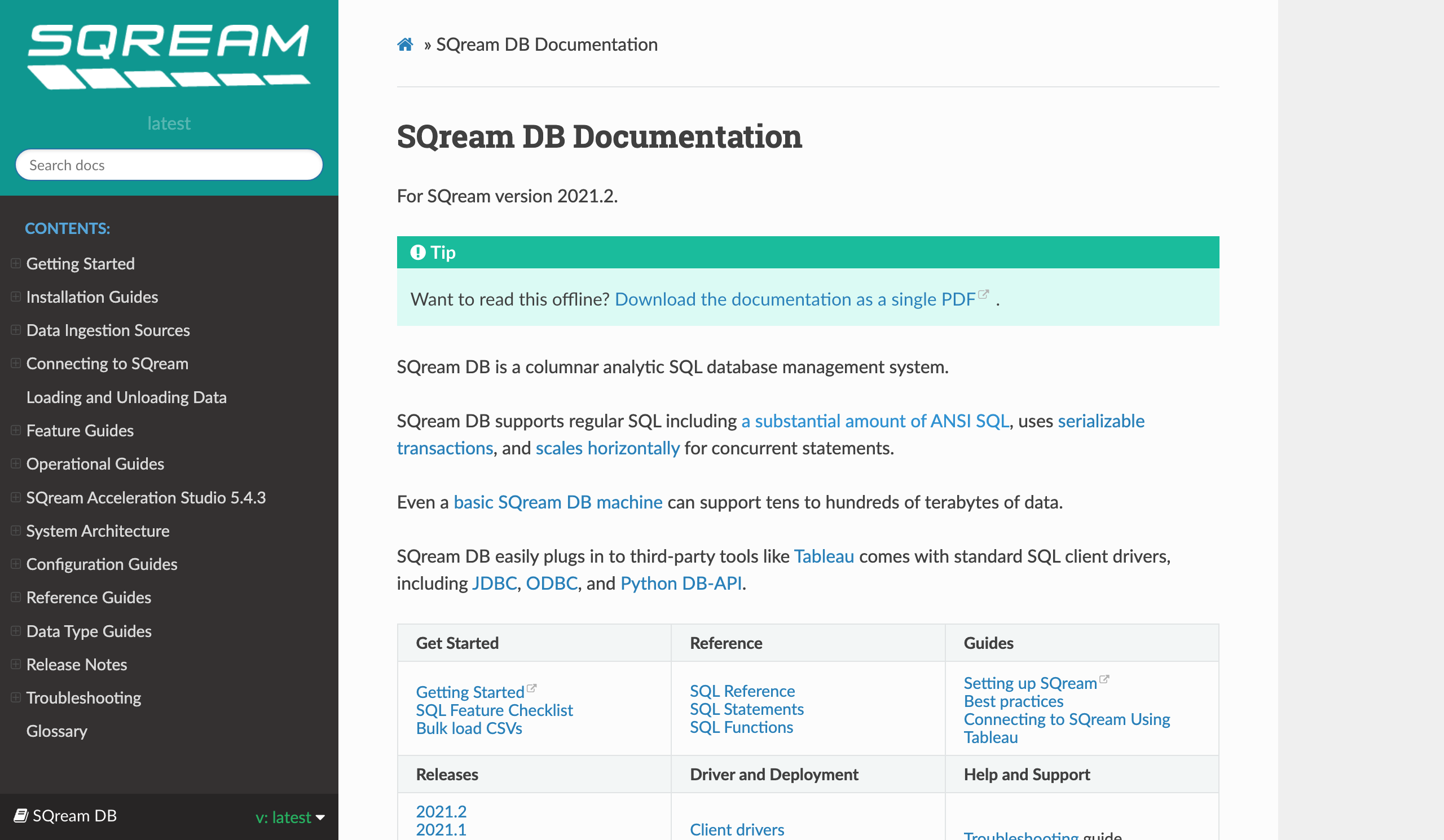Image resolution: width=1444 pixels, height=840 pixels.
Task: Open the basic SQream DB machine link
Action: [x=557, y=502]
